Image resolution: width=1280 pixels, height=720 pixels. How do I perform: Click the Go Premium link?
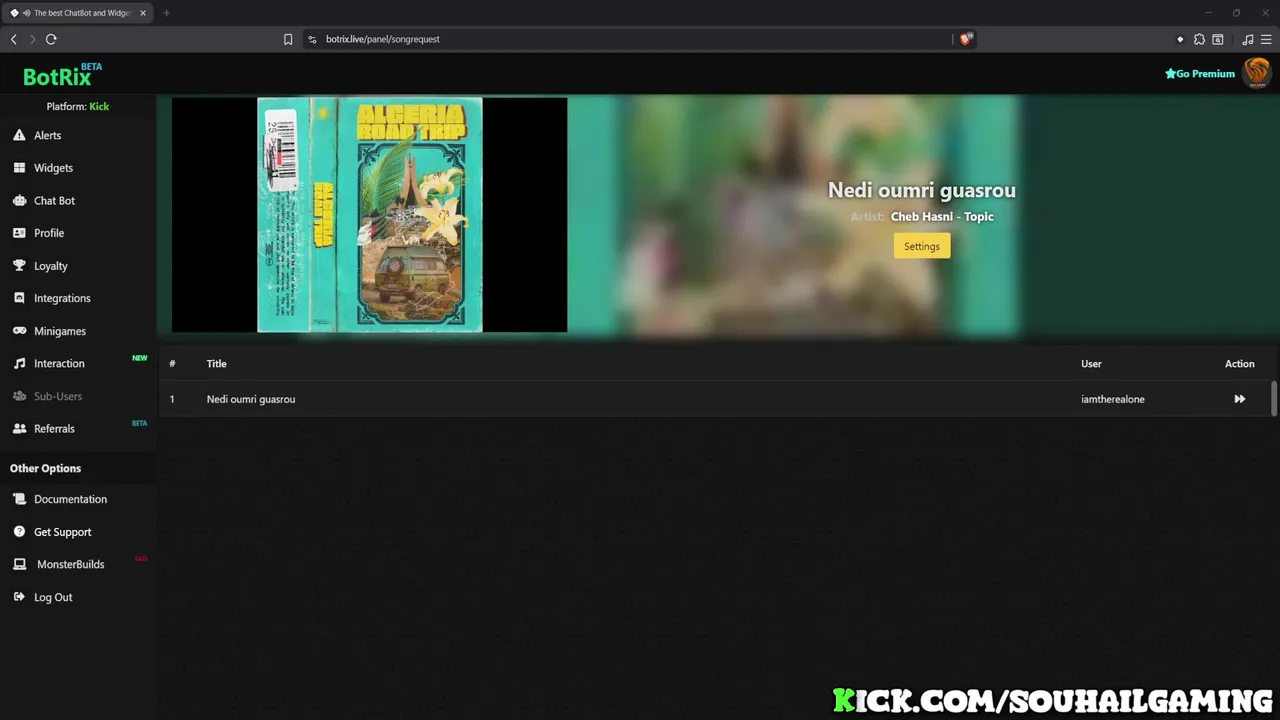[x=1200, y=73]
